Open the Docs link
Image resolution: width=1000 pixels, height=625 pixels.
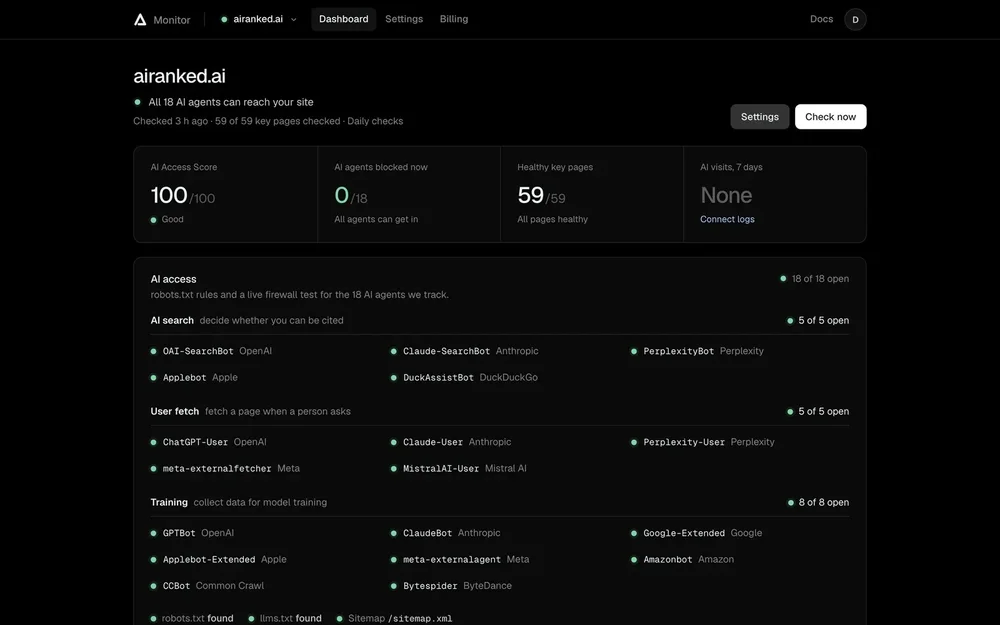821,19
